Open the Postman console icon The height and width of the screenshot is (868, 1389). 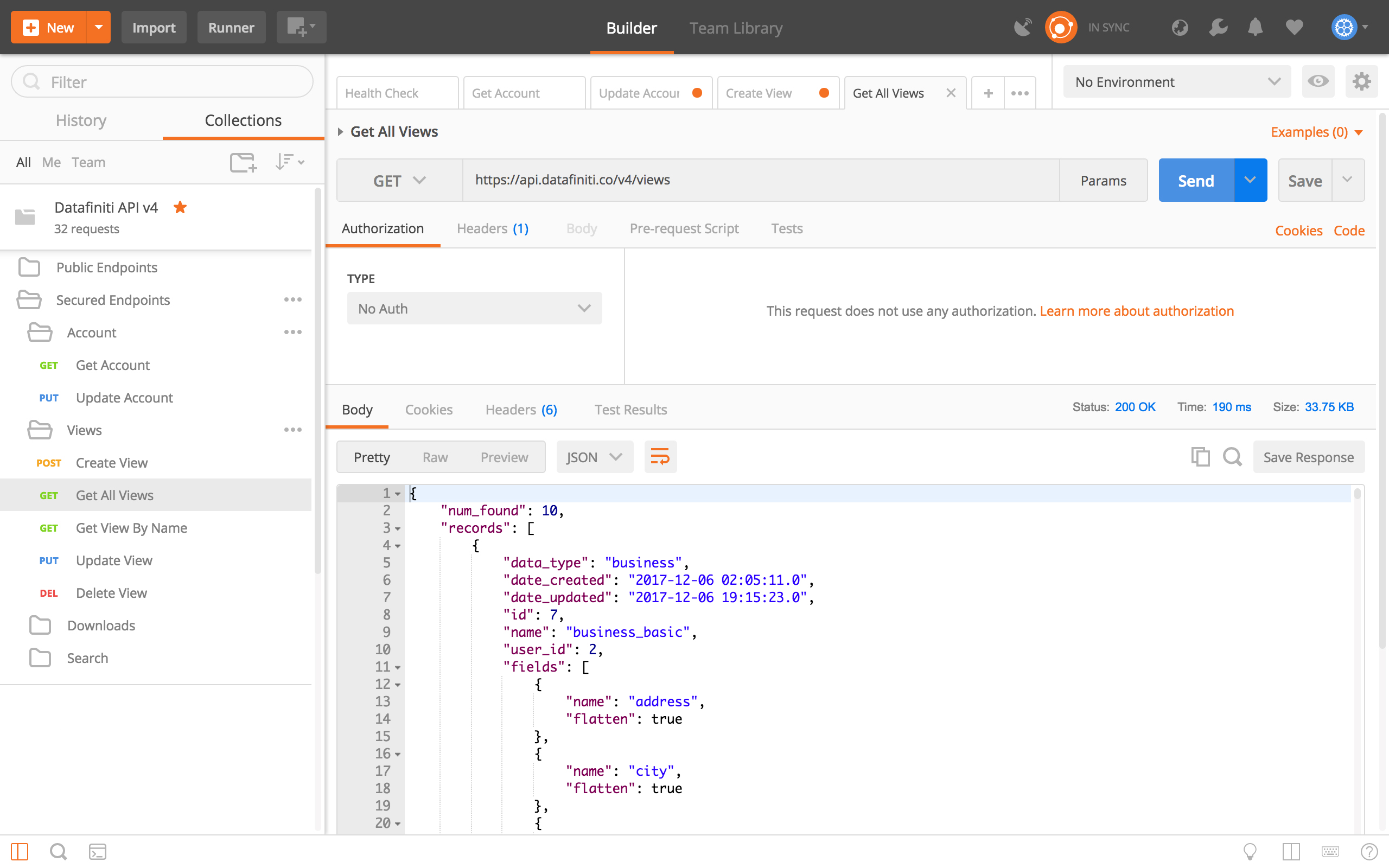click(98, 852)
